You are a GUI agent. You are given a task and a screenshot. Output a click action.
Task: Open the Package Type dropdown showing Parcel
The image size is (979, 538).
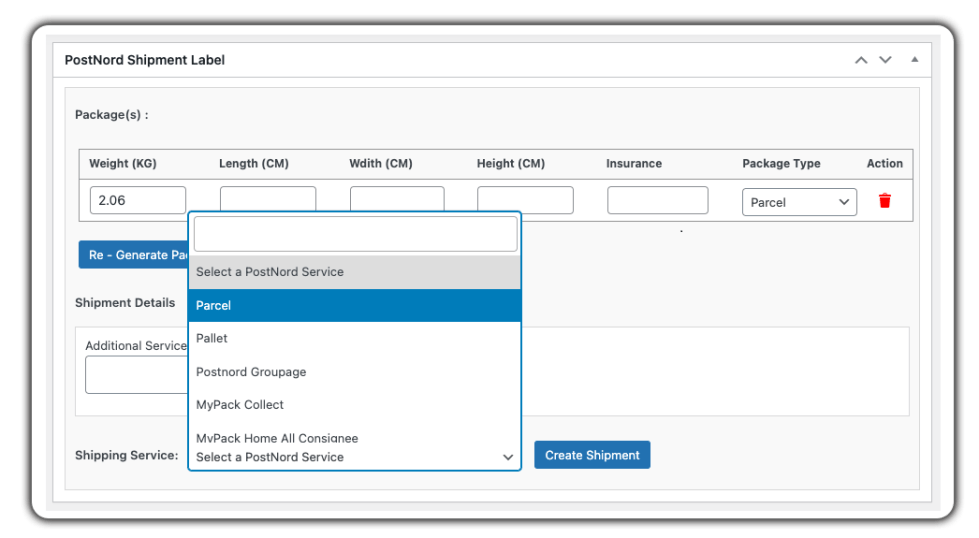point(799,202)
